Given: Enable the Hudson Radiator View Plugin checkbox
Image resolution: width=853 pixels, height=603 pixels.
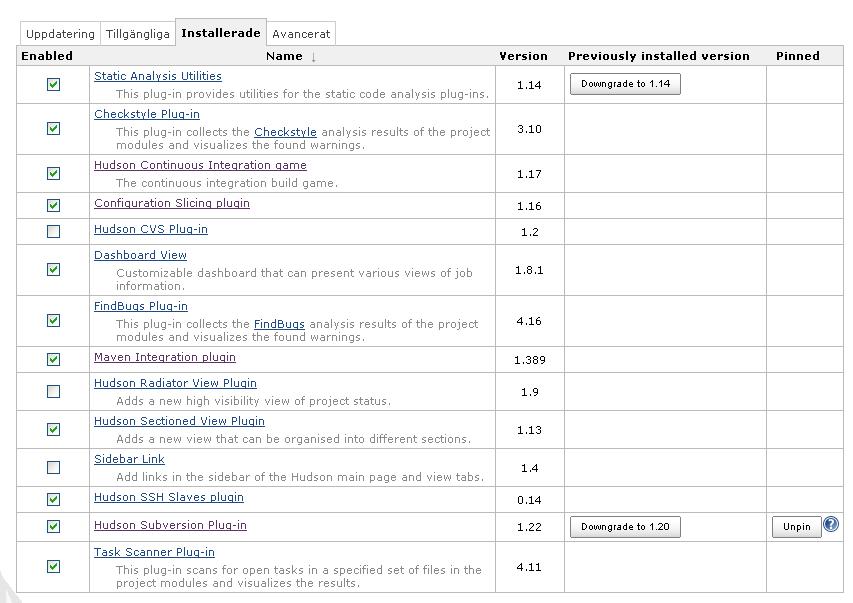Looking at the screenshot, I should pyautogui.click(x=54, y=391).
